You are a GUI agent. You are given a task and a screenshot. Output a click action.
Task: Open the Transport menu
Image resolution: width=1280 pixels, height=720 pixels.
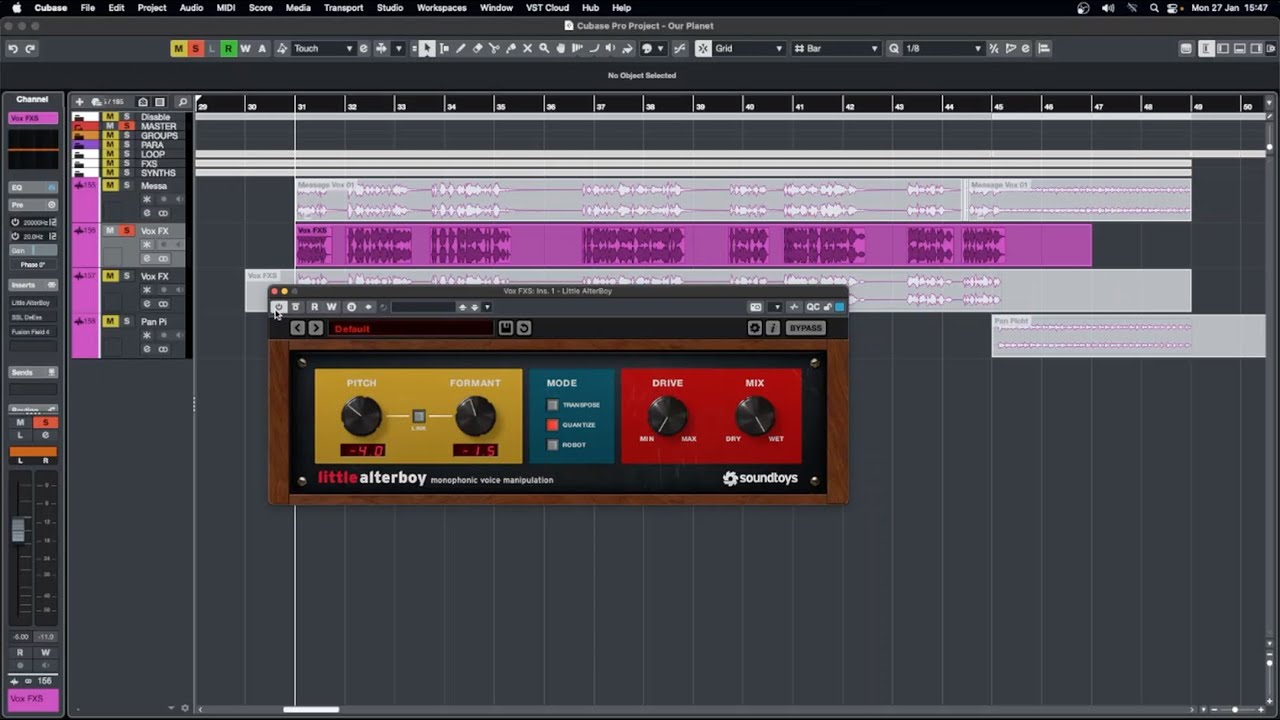click(x=343, y=8)
